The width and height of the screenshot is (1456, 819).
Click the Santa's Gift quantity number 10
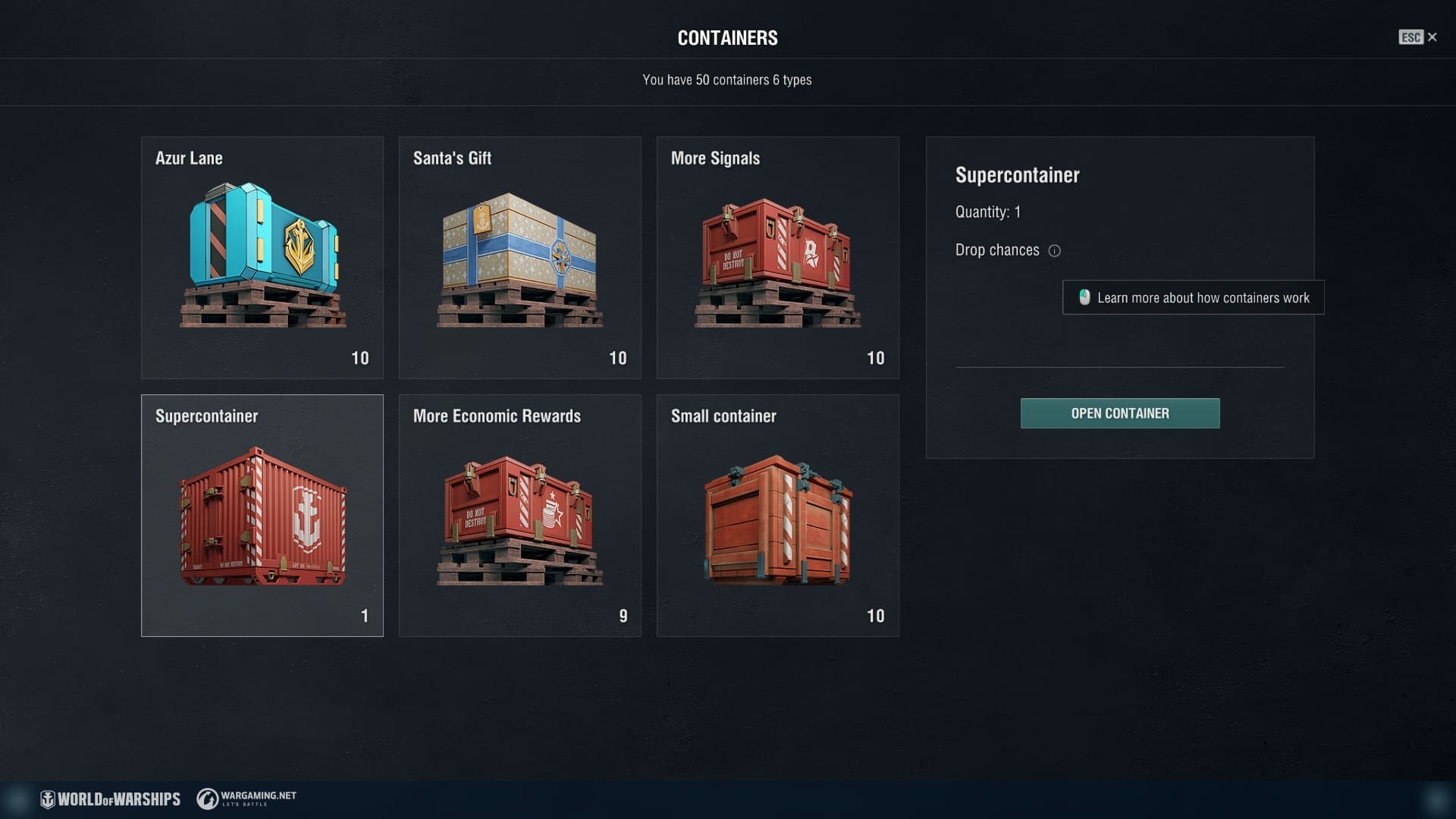pyautogui.click(x=618, y=358)
